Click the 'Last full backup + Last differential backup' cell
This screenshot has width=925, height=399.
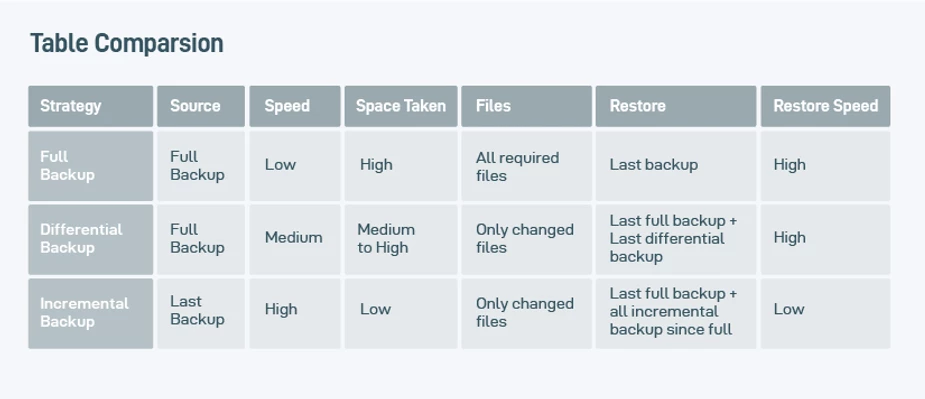pos(675,239)
